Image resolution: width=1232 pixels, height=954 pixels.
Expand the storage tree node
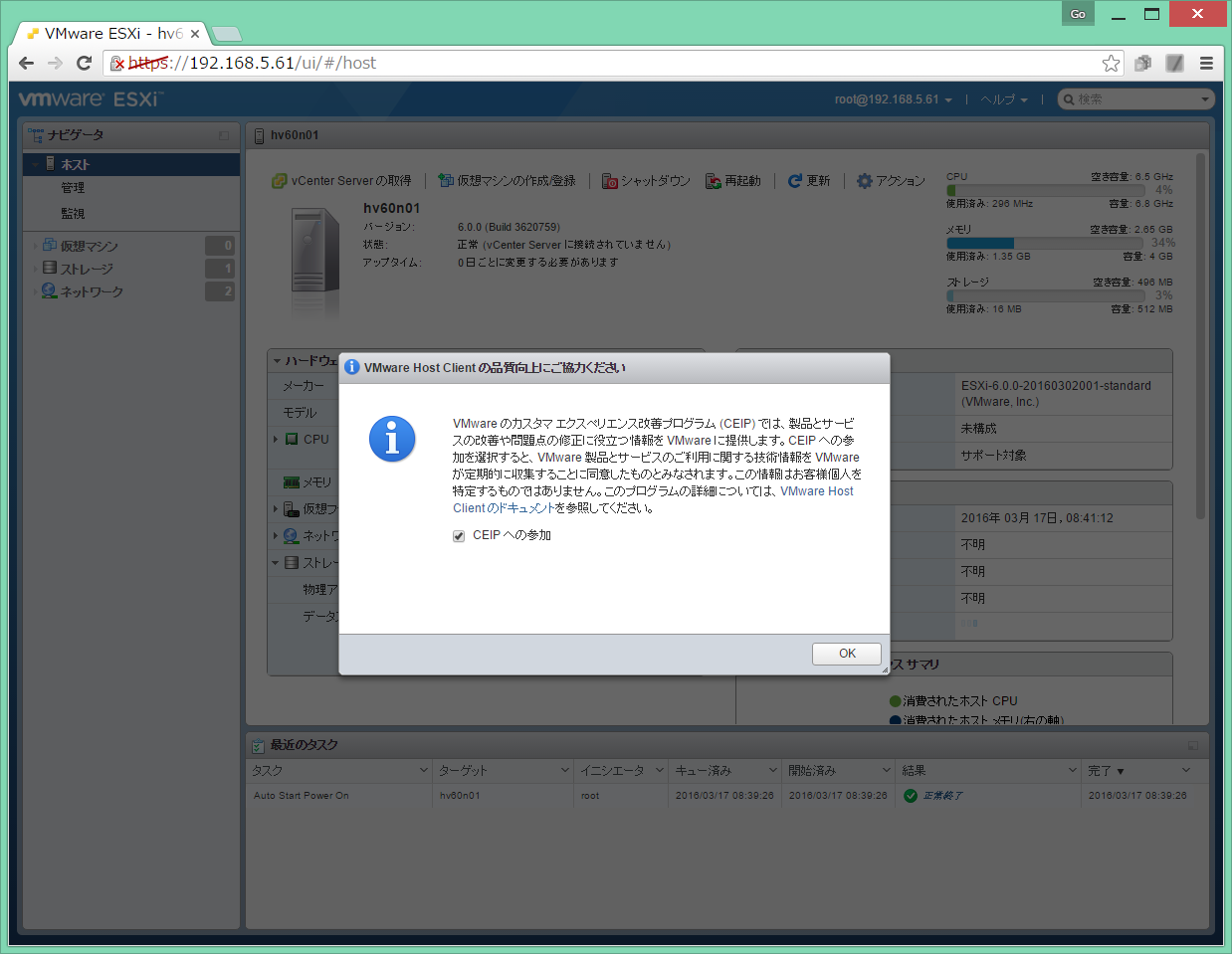coord(35,269)
